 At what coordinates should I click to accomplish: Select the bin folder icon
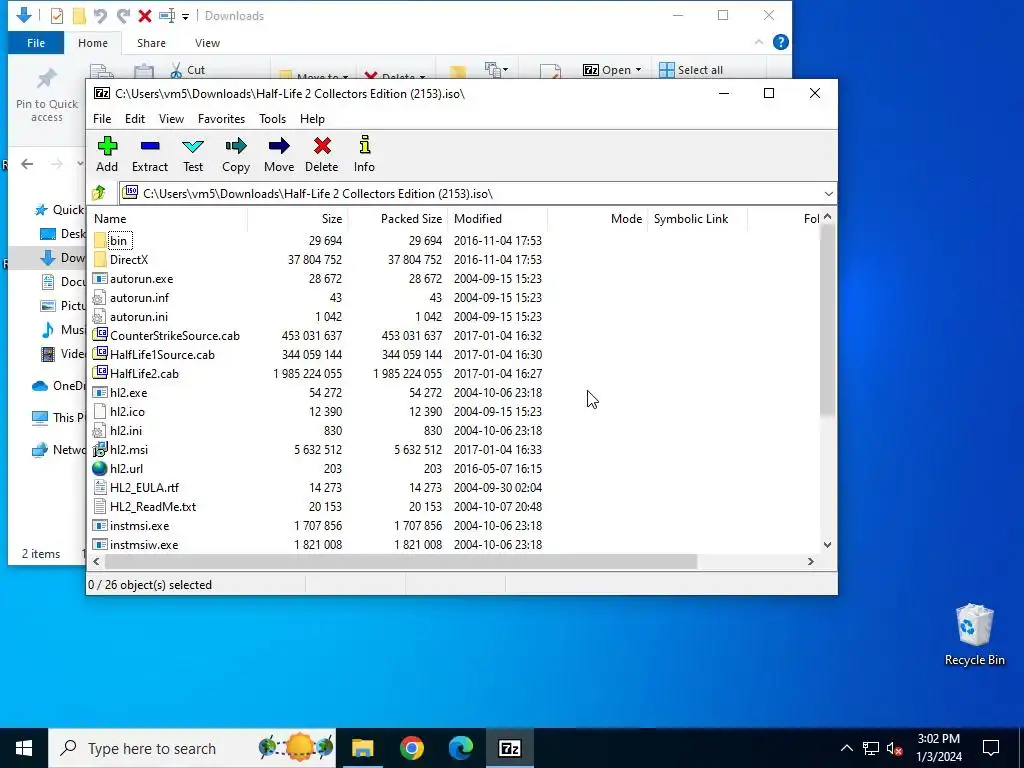tap(100, 240)
